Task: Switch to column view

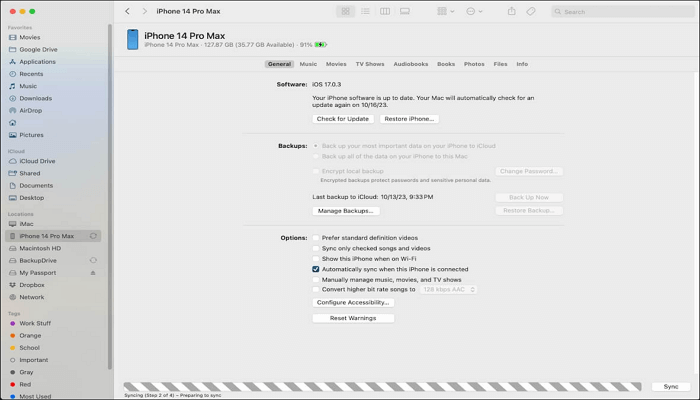Action: pos(385,11)
